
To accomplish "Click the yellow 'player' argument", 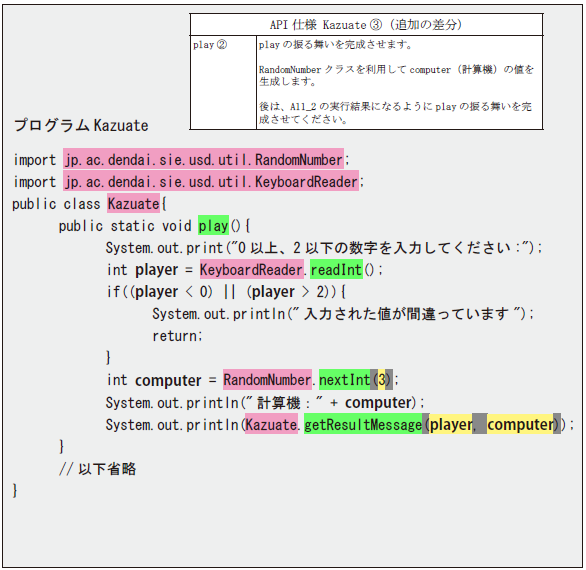I will tap(451, 424).
